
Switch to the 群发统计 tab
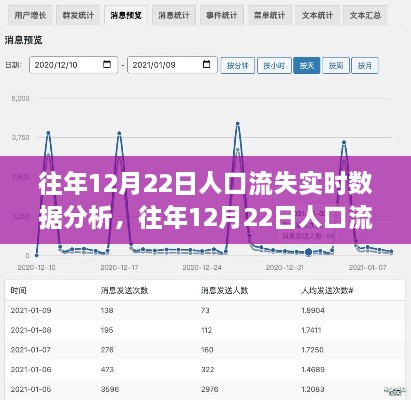(78, 15)
